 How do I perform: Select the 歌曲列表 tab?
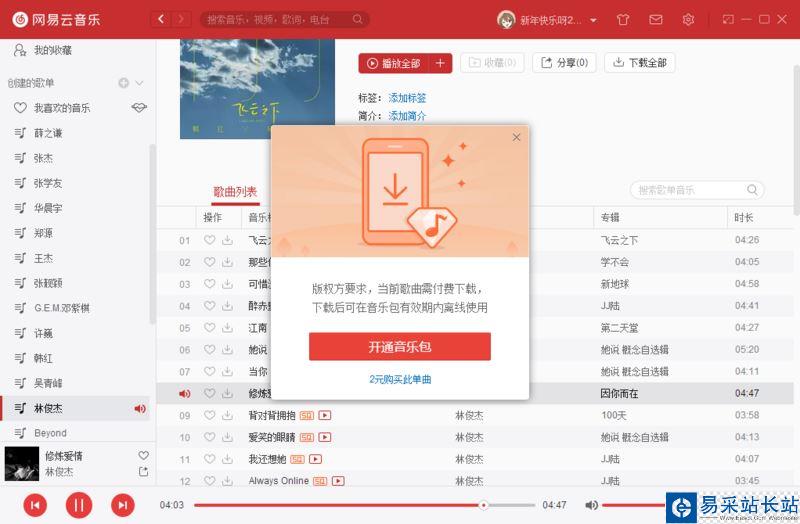point(235,192)
